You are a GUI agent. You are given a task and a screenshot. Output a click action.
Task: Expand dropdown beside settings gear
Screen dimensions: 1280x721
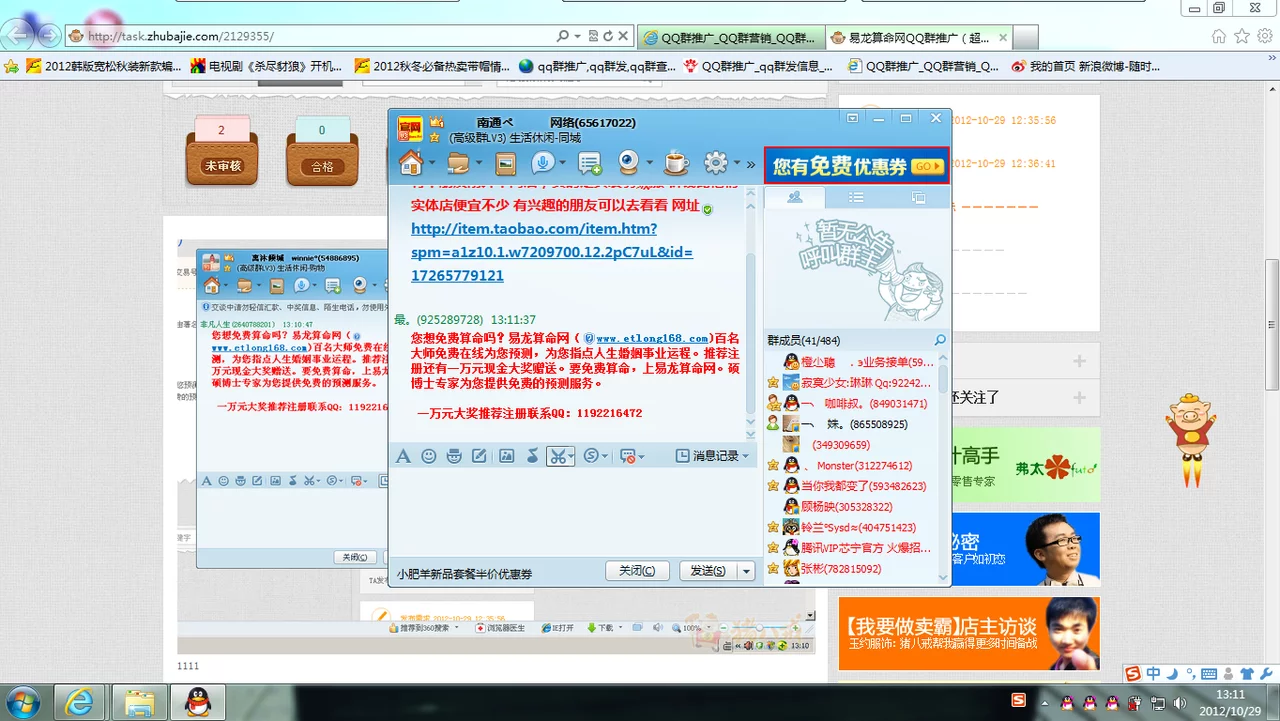[737, 163]
